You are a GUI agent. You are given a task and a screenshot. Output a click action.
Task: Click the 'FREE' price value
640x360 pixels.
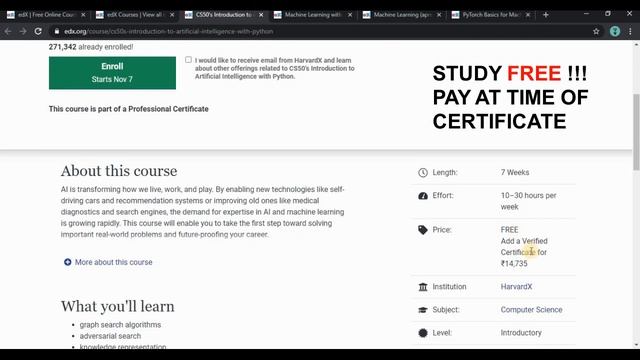click(x=509, y=229)
